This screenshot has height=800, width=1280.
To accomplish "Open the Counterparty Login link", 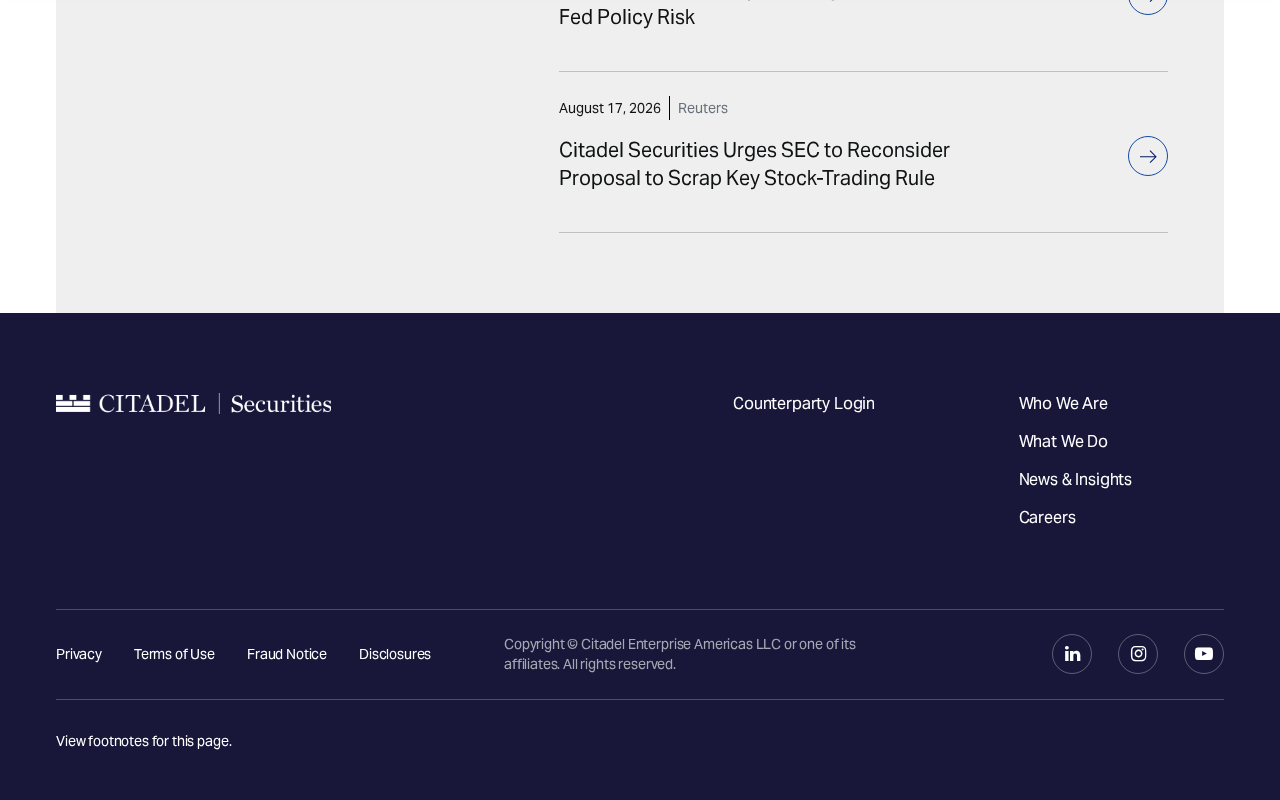I will click(x=804, y=403).
